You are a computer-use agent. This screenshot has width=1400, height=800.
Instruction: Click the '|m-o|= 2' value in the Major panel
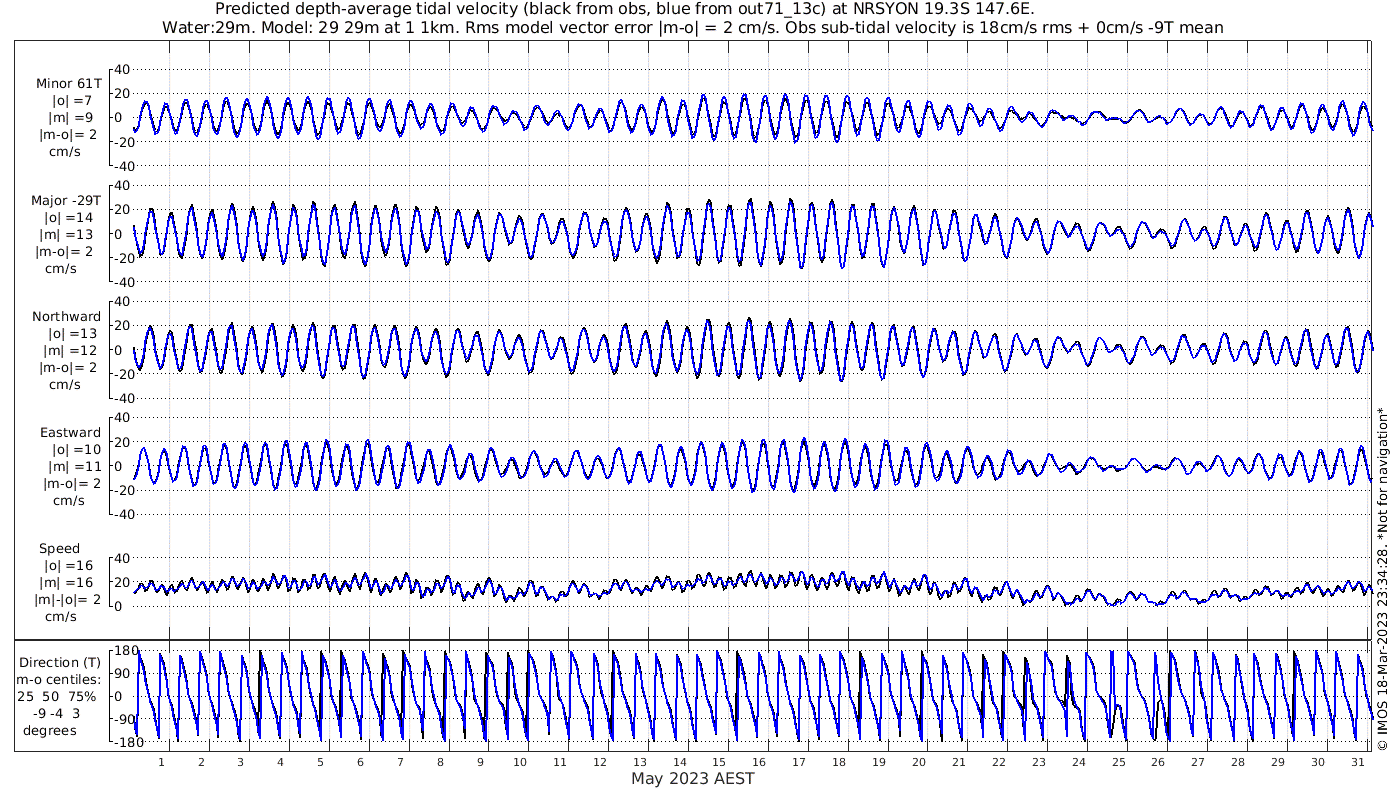66,251
